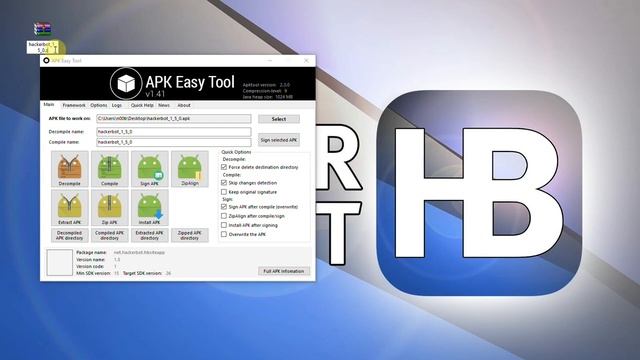
Task: Click the APK Easy Tool cube logo
Action: point(126,84)
